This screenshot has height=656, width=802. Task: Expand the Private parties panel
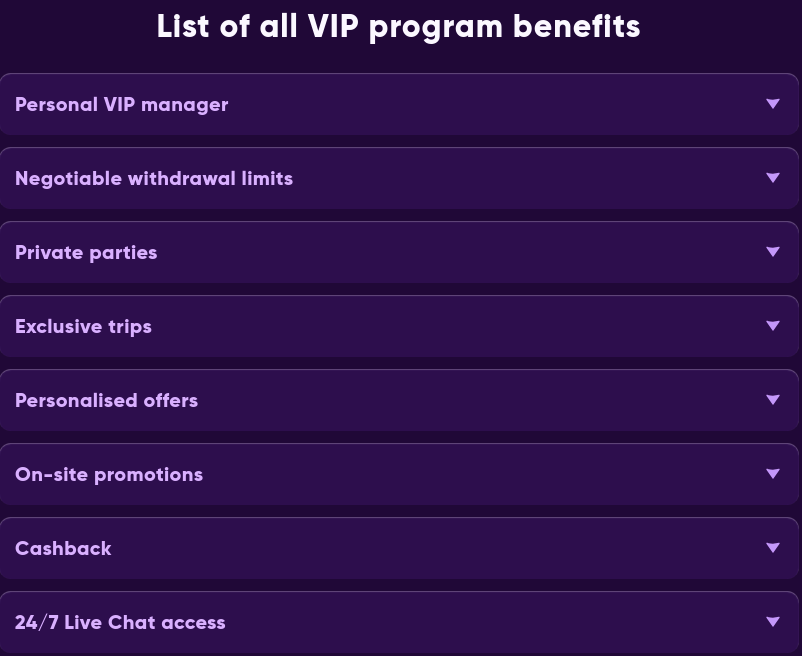tap(399, 252)
